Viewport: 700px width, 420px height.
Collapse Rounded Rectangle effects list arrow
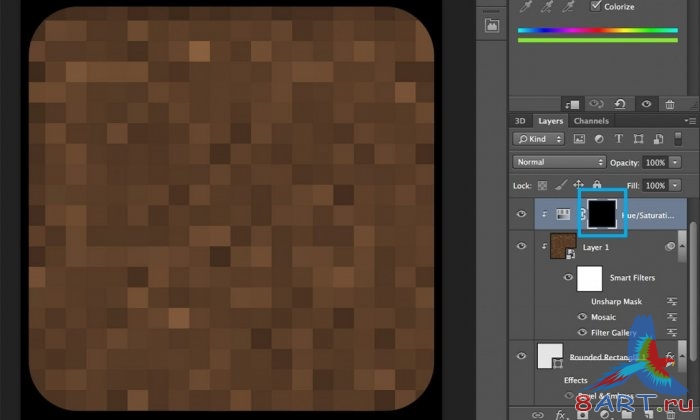[682, 356]
